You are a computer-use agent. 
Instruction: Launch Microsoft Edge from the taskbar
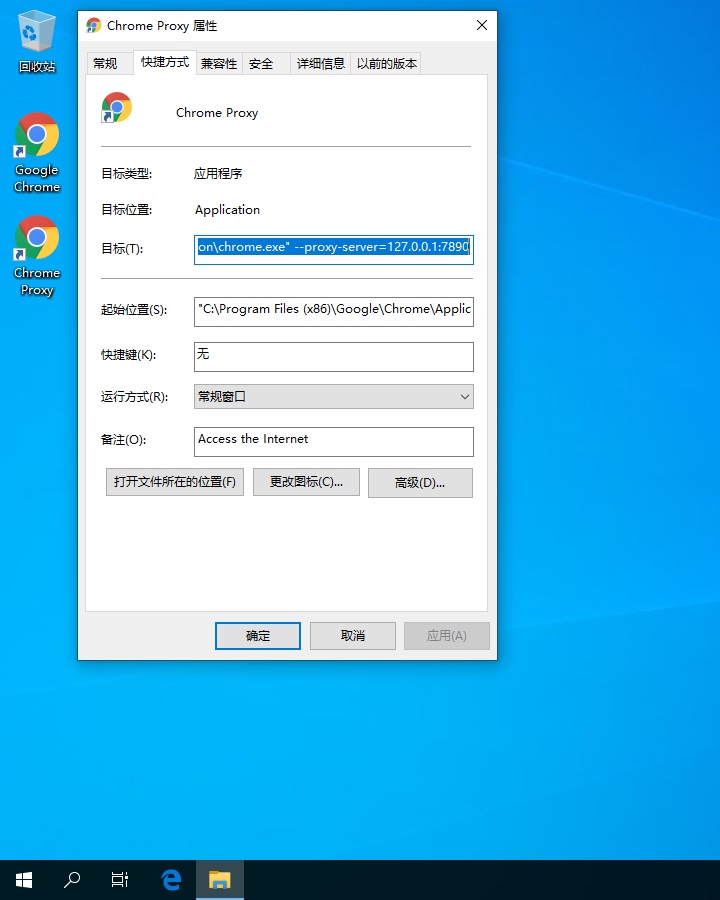(x=171, y=879)
